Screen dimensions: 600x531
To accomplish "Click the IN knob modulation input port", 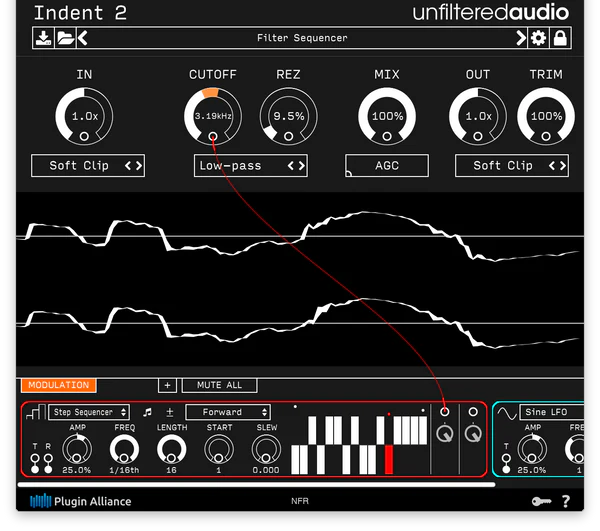I will [x=84, y=137].
